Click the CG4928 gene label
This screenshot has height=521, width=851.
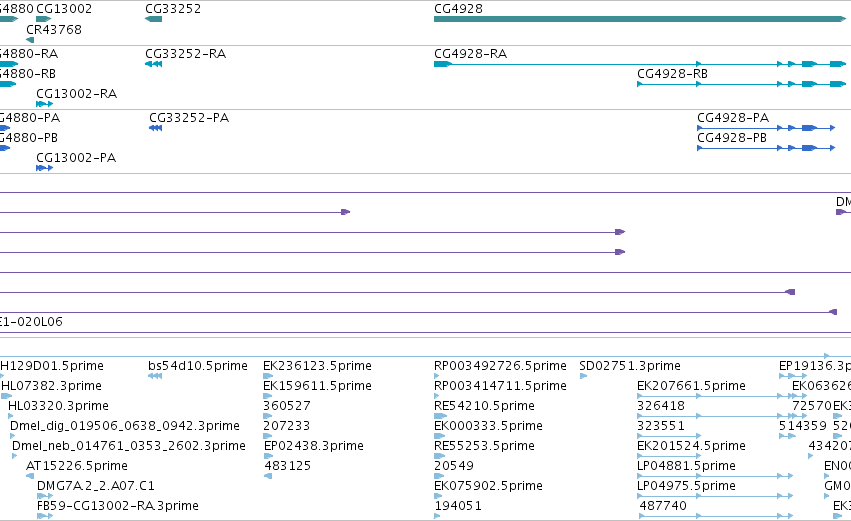tap(459, 9)
